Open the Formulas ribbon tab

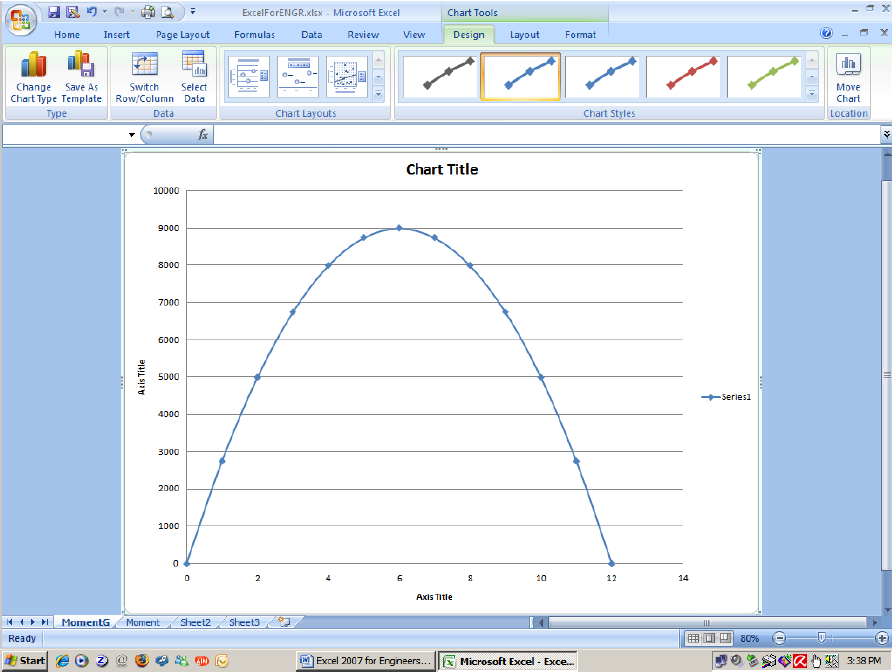[254, 34]
